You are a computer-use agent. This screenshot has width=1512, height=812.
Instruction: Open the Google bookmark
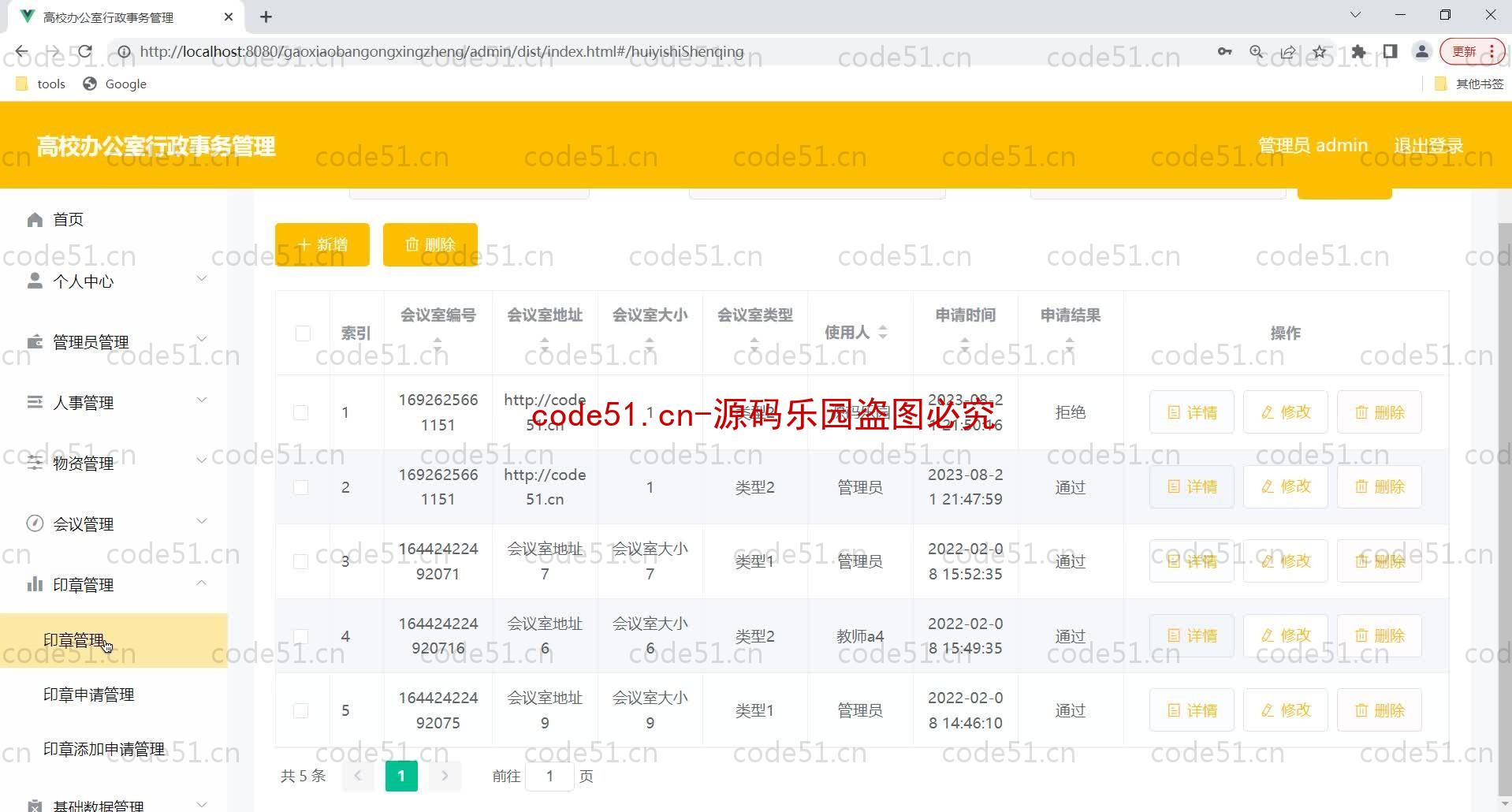click(x=115, y=84)
